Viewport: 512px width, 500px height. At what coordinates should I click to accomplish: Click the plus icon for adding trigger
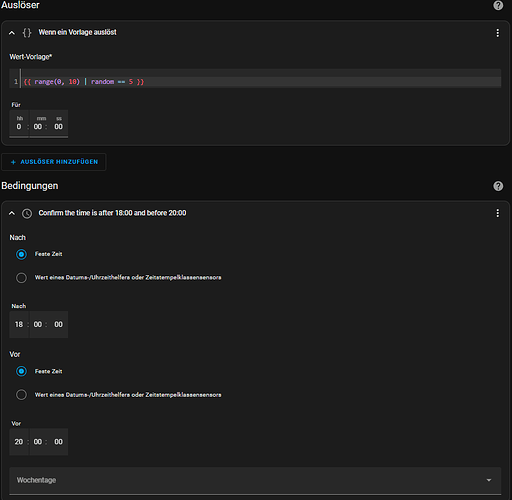coord(13,162)
